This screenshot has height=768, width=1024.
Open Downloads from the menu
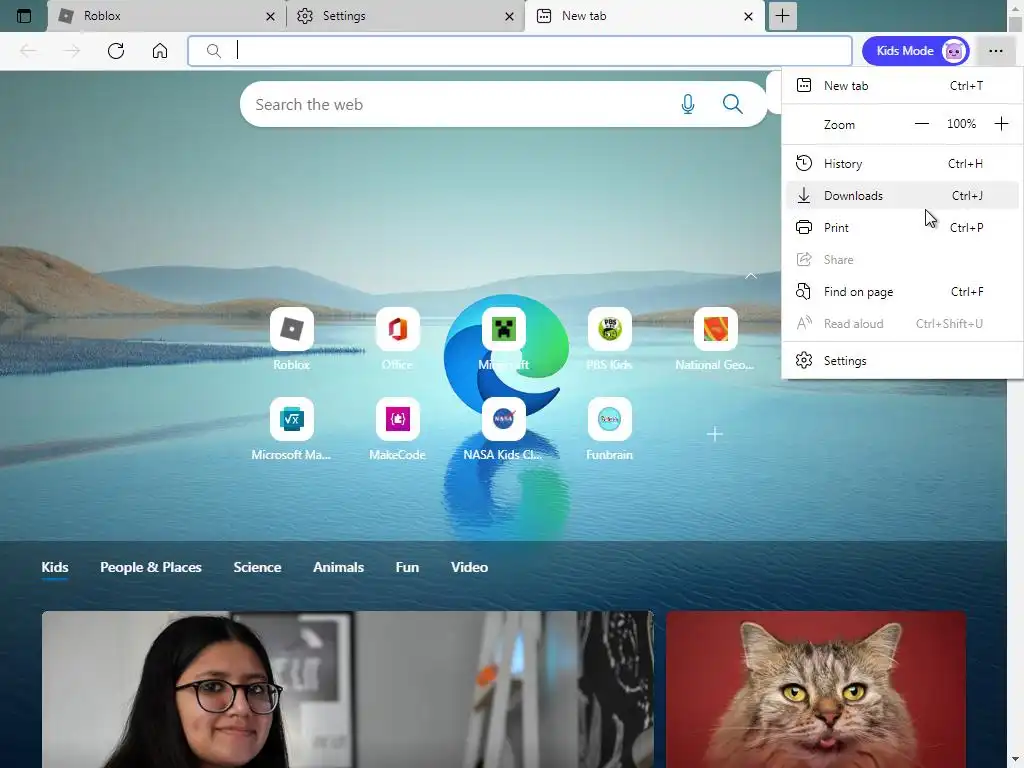902,195
